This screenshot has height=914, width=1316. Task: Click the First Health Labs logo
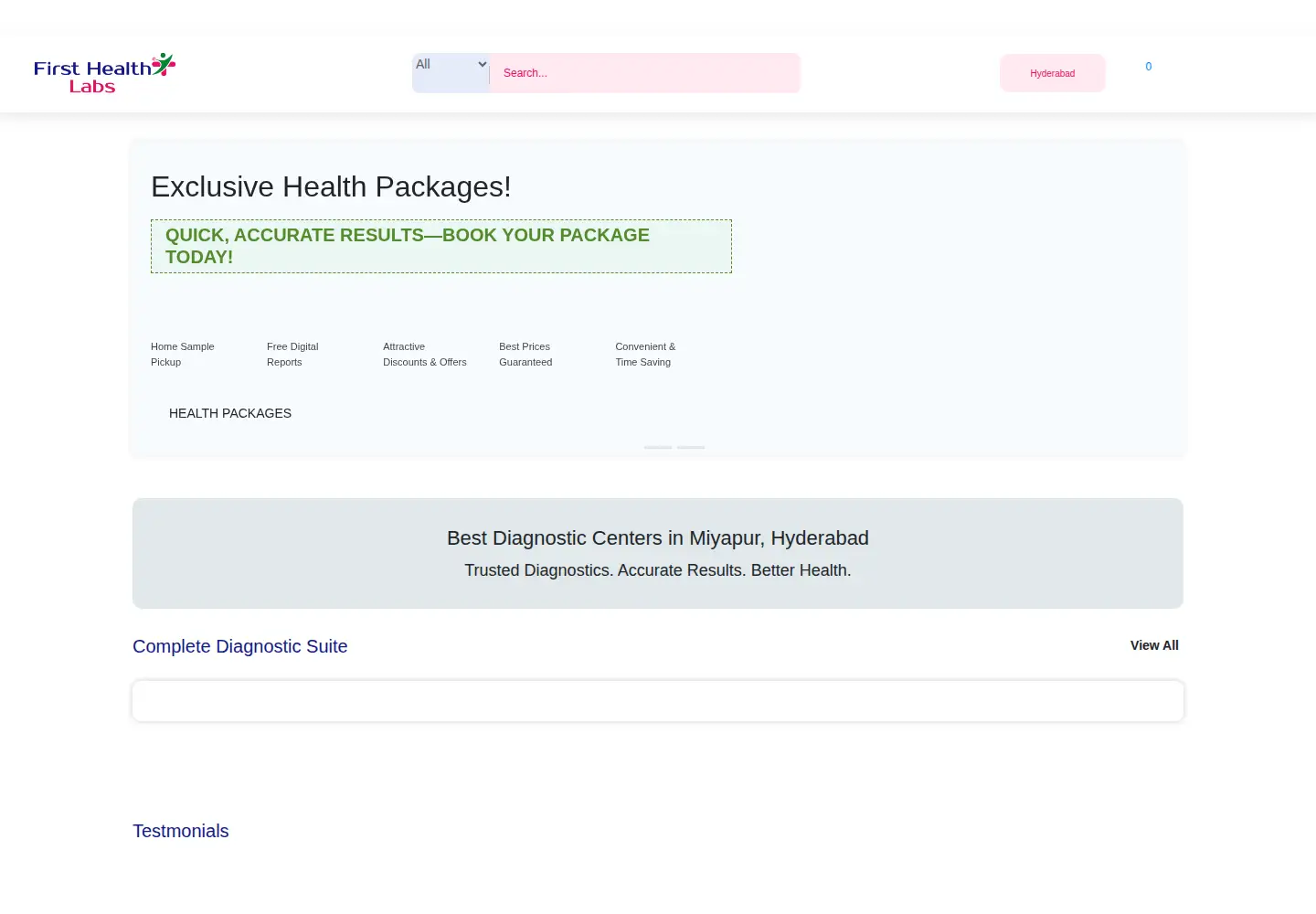click(104, 73)
